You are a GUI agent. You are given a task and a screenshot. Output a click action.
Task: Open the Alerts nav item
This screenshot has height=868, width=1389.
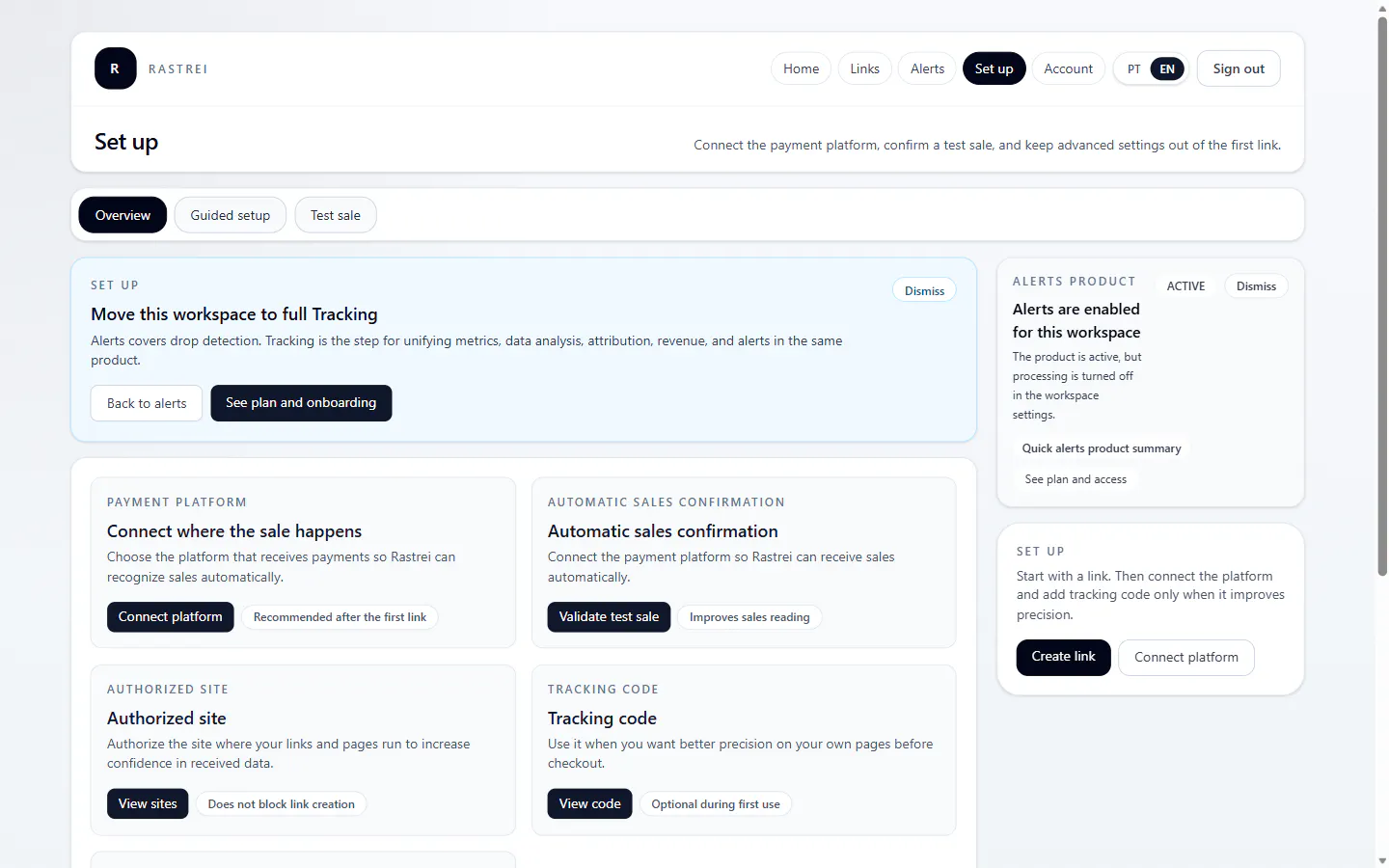click(927, 68)
